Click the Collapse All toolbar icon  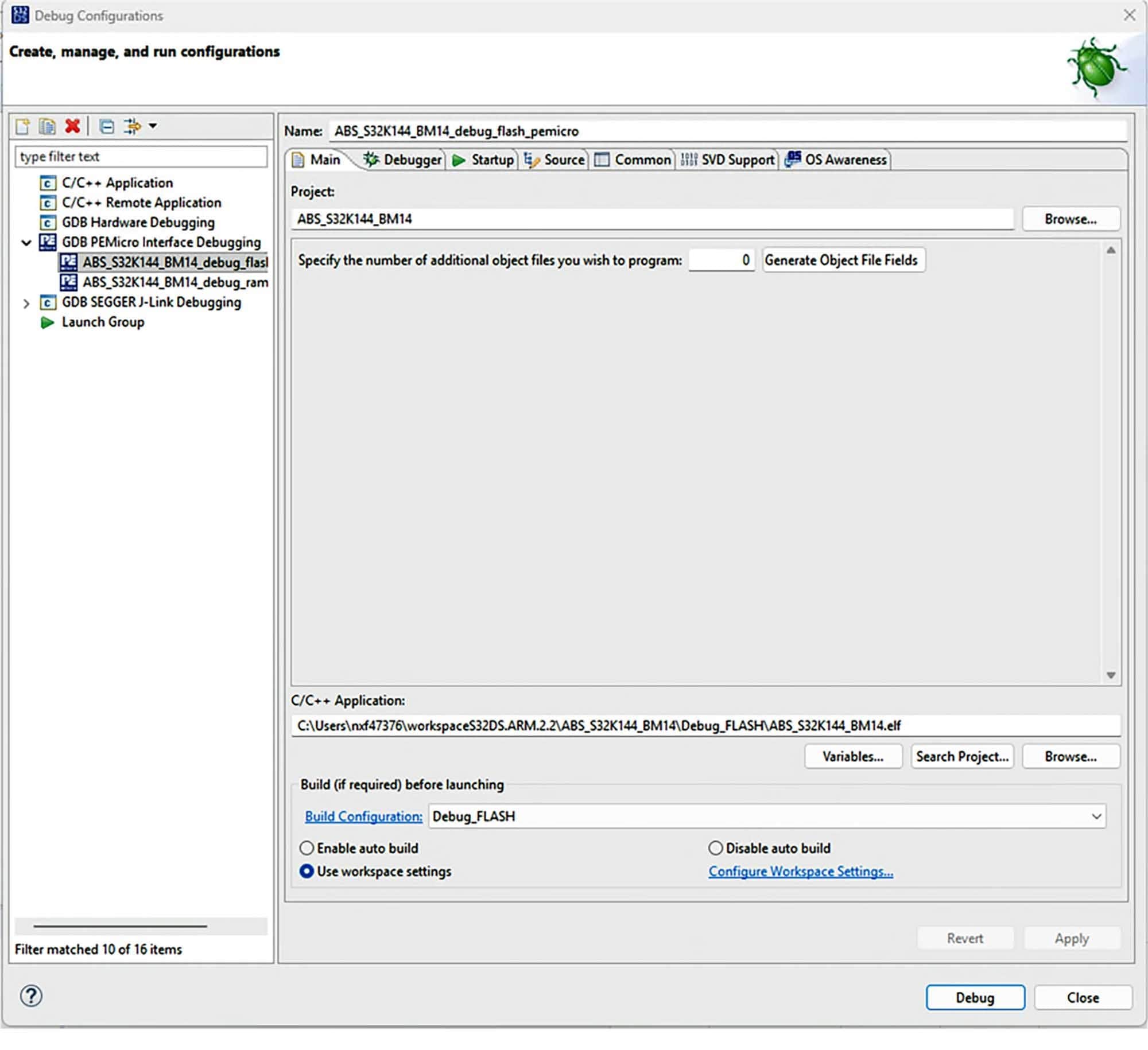107,126
